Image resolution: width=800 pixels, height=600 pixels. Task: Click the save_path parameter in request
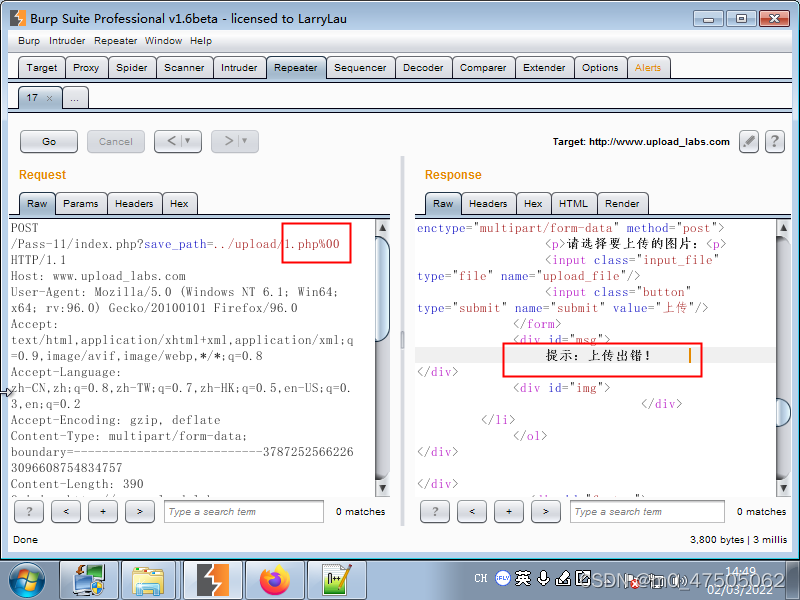pyautogui.click(x=175, y=244)
